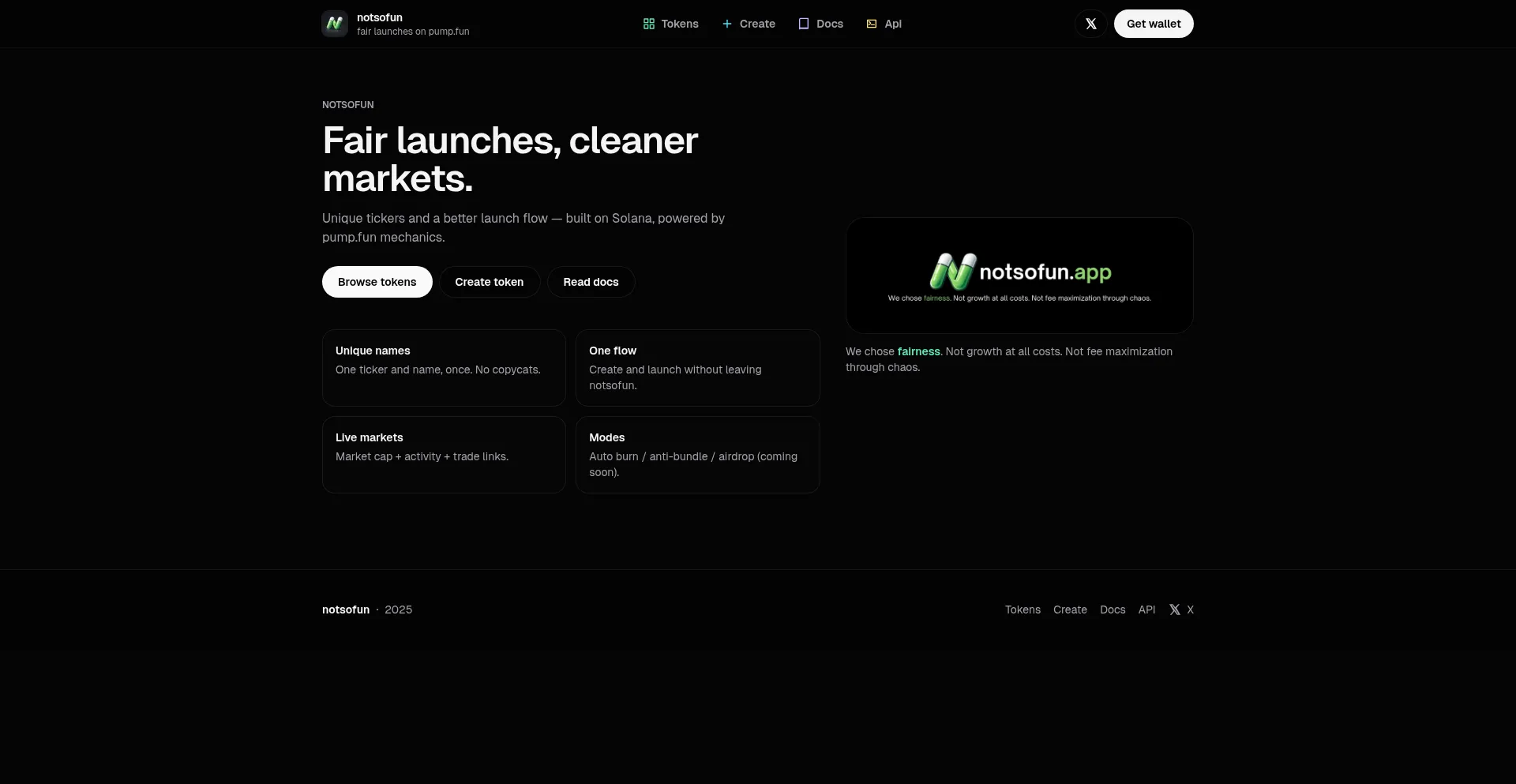Click the notsofun logo in the header

[334, 24]
